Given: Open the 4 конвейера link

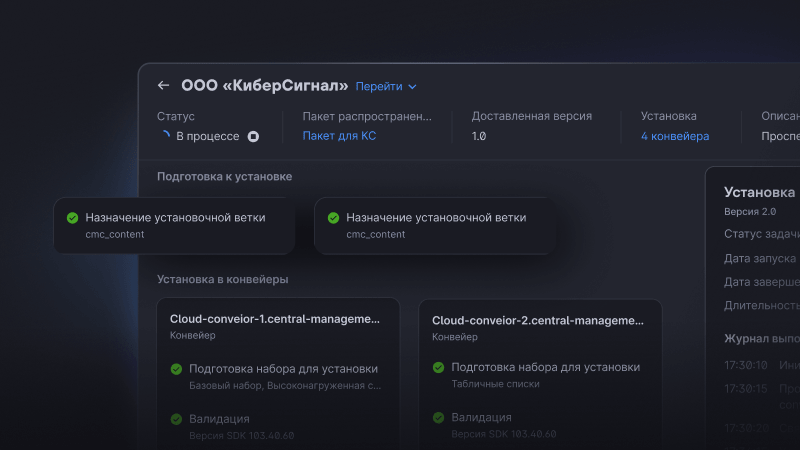Looking at the screenshot, I should point(675,136).
